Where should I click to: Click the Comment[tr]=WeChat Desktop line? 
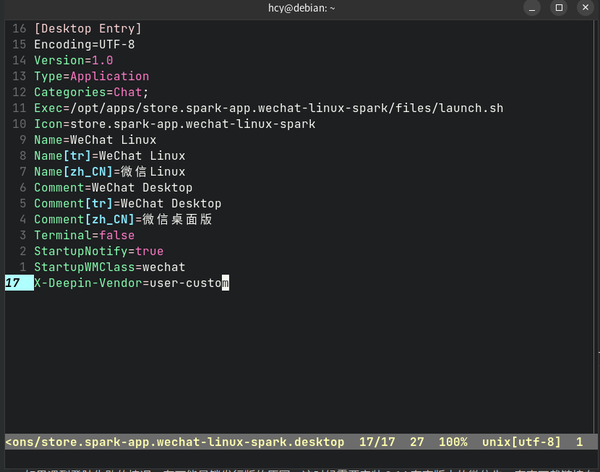tap(127, 204)
